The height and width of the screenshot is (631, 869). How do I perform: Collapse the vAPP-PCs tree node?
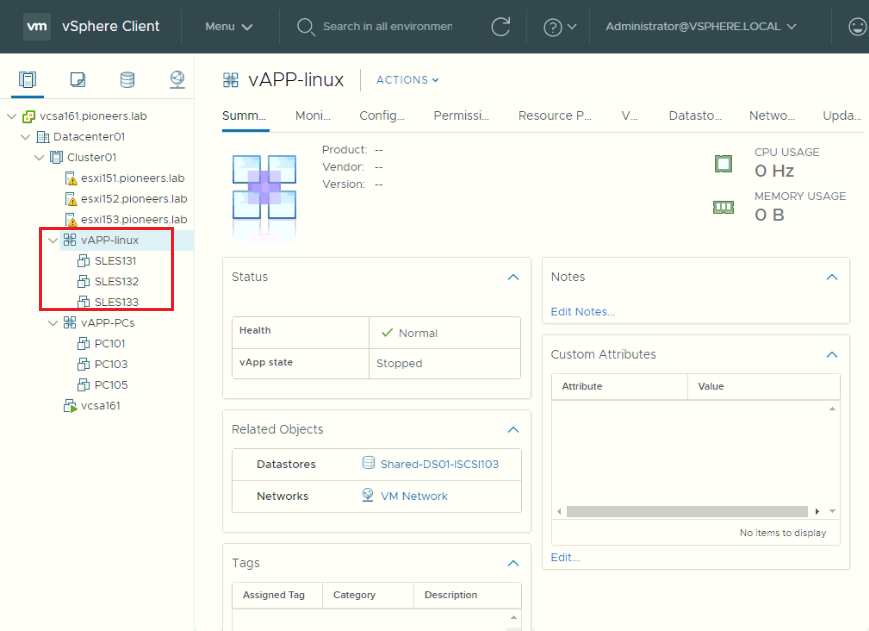click(53, 322)
